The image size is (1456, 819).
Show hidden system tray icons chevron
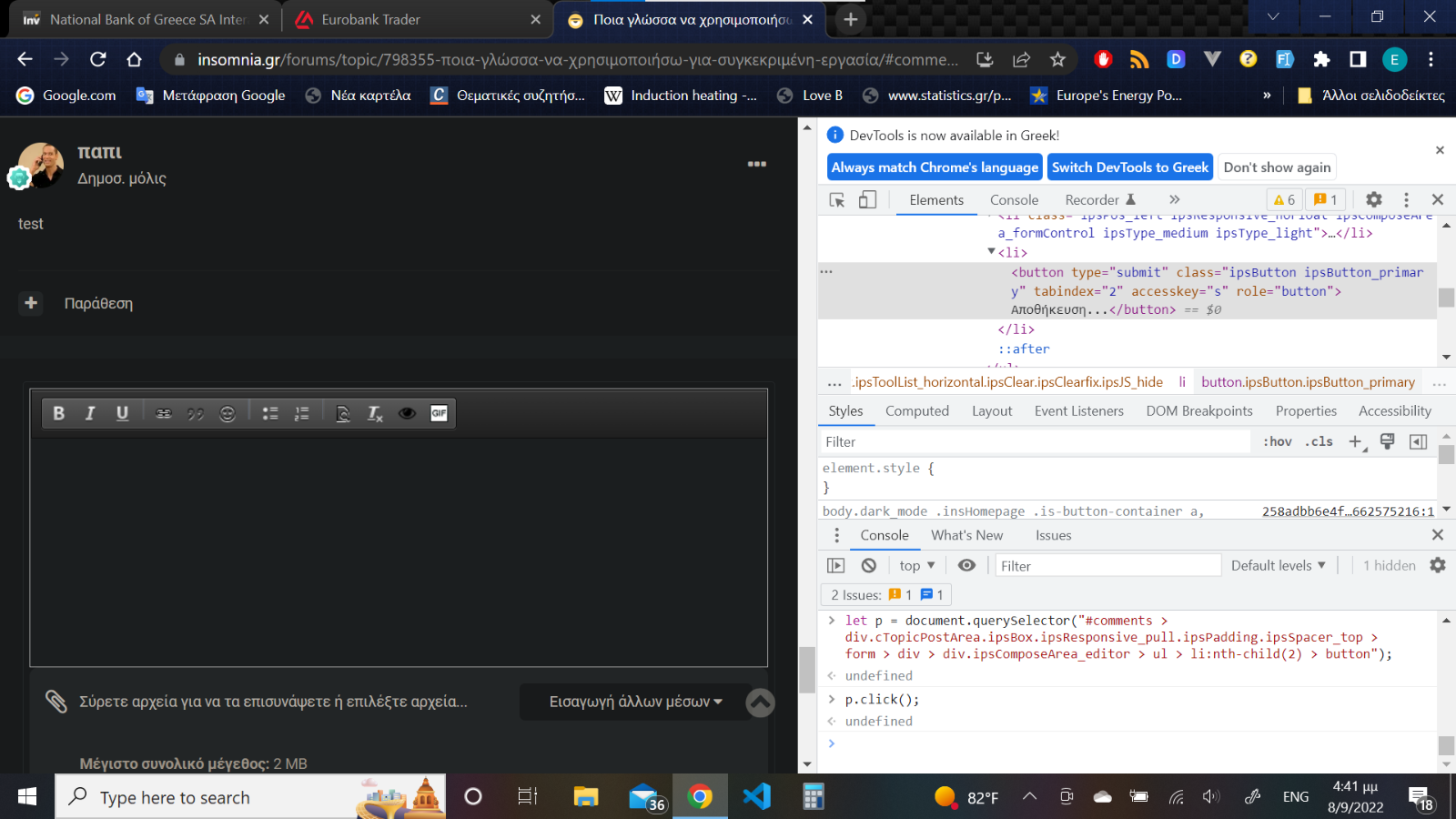coord(1029,797)
